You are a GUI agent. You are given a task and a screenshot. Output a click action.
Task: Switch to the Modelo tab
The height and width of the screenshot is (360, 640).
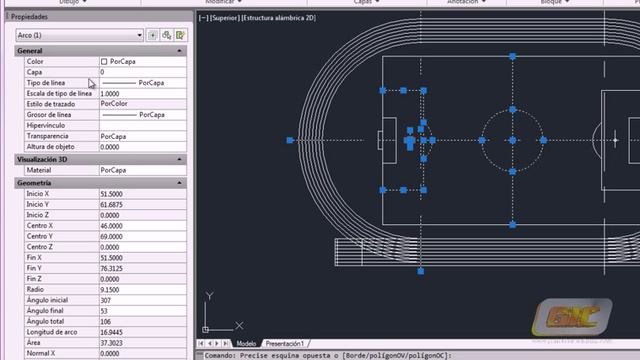pyautogui.click(x=247, y=344)
